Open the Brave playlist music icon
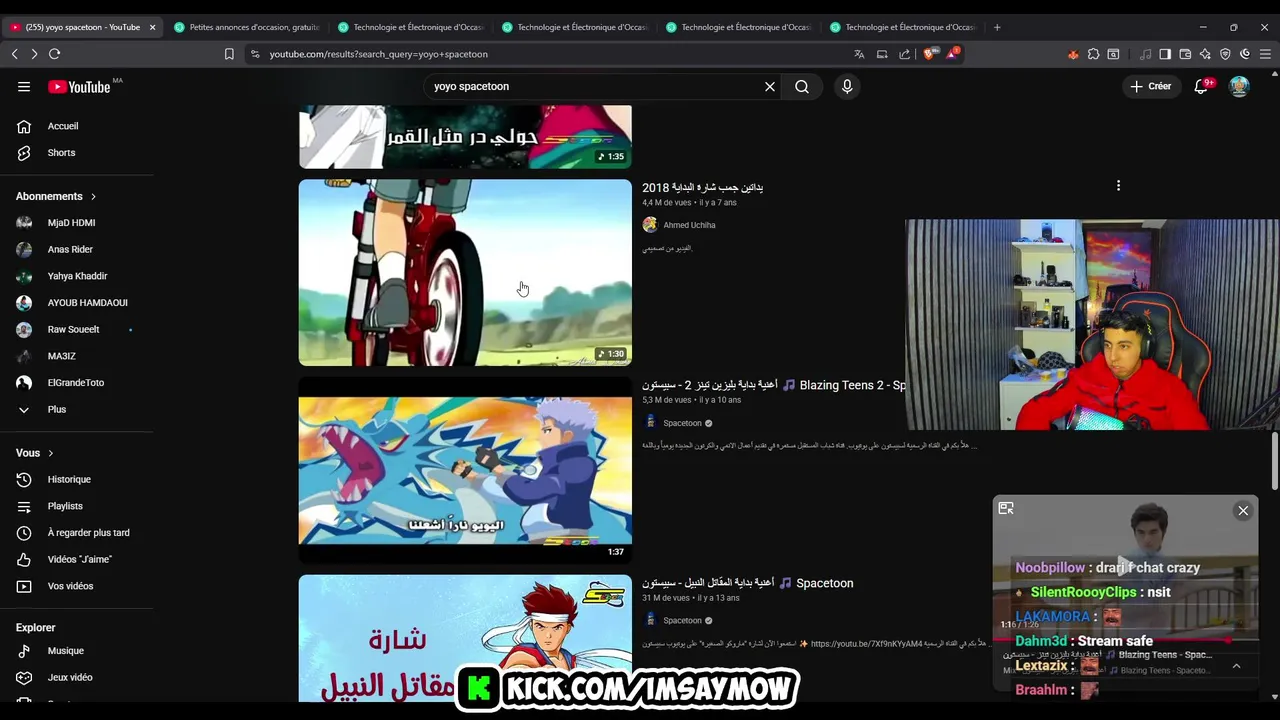This screenshot has height=720, width=1280. click(x=1146, y=54)
